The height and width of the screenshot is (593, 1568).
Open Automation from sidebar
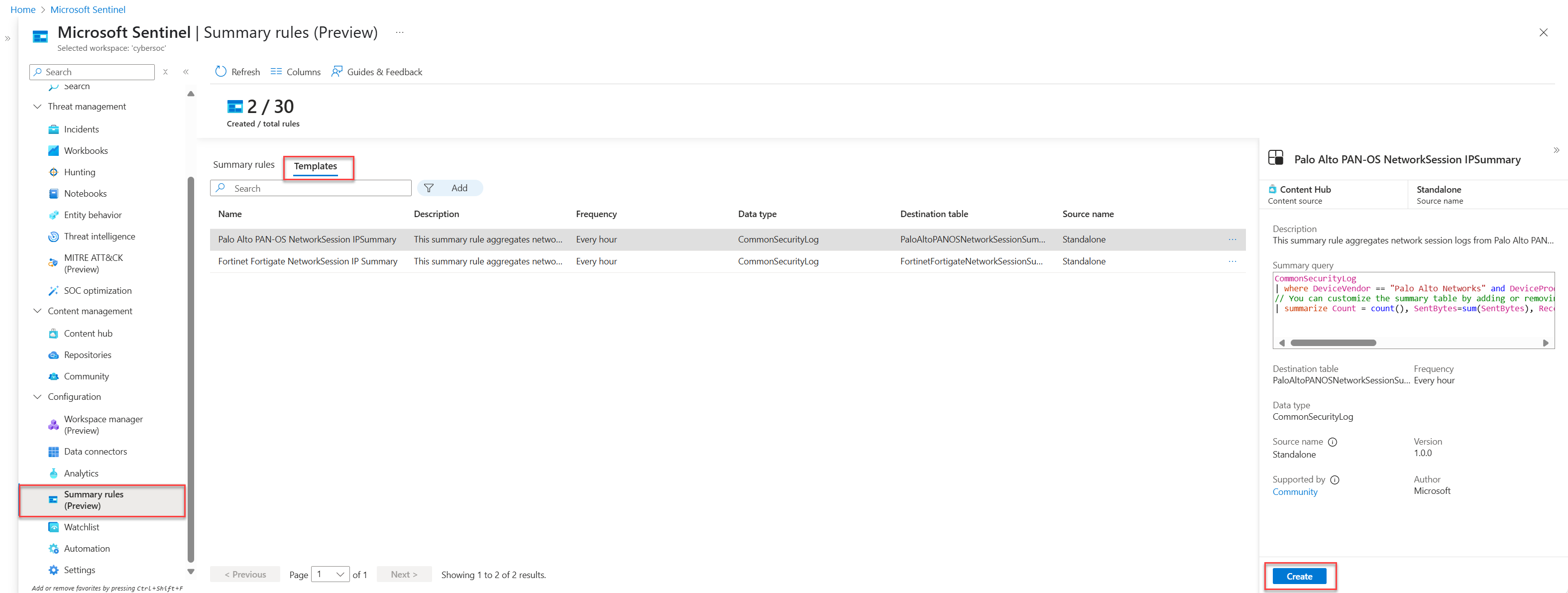pos(87,549)
